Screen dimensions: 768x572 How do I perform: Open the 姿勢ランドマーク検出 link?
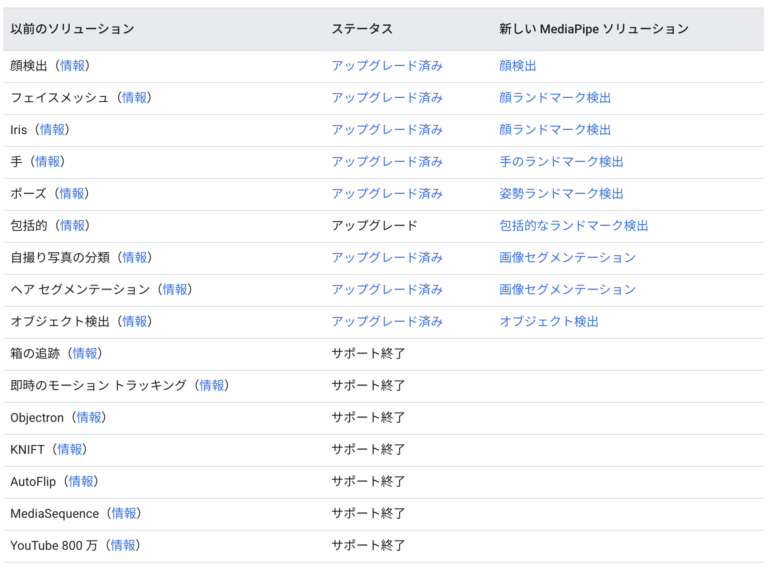click(x=561, y=193)
